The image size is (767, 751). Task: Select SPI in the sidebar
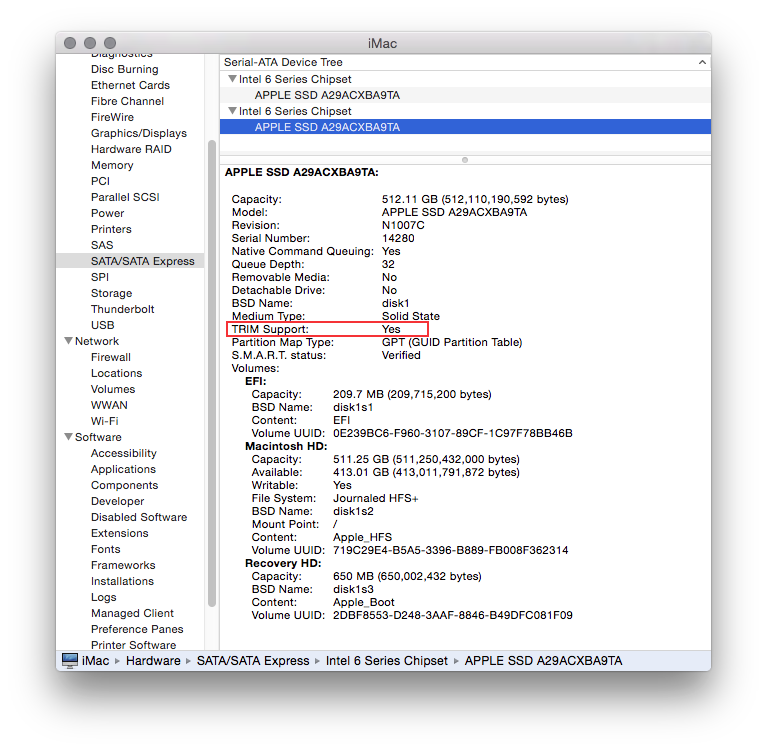(x=100, y=277)
